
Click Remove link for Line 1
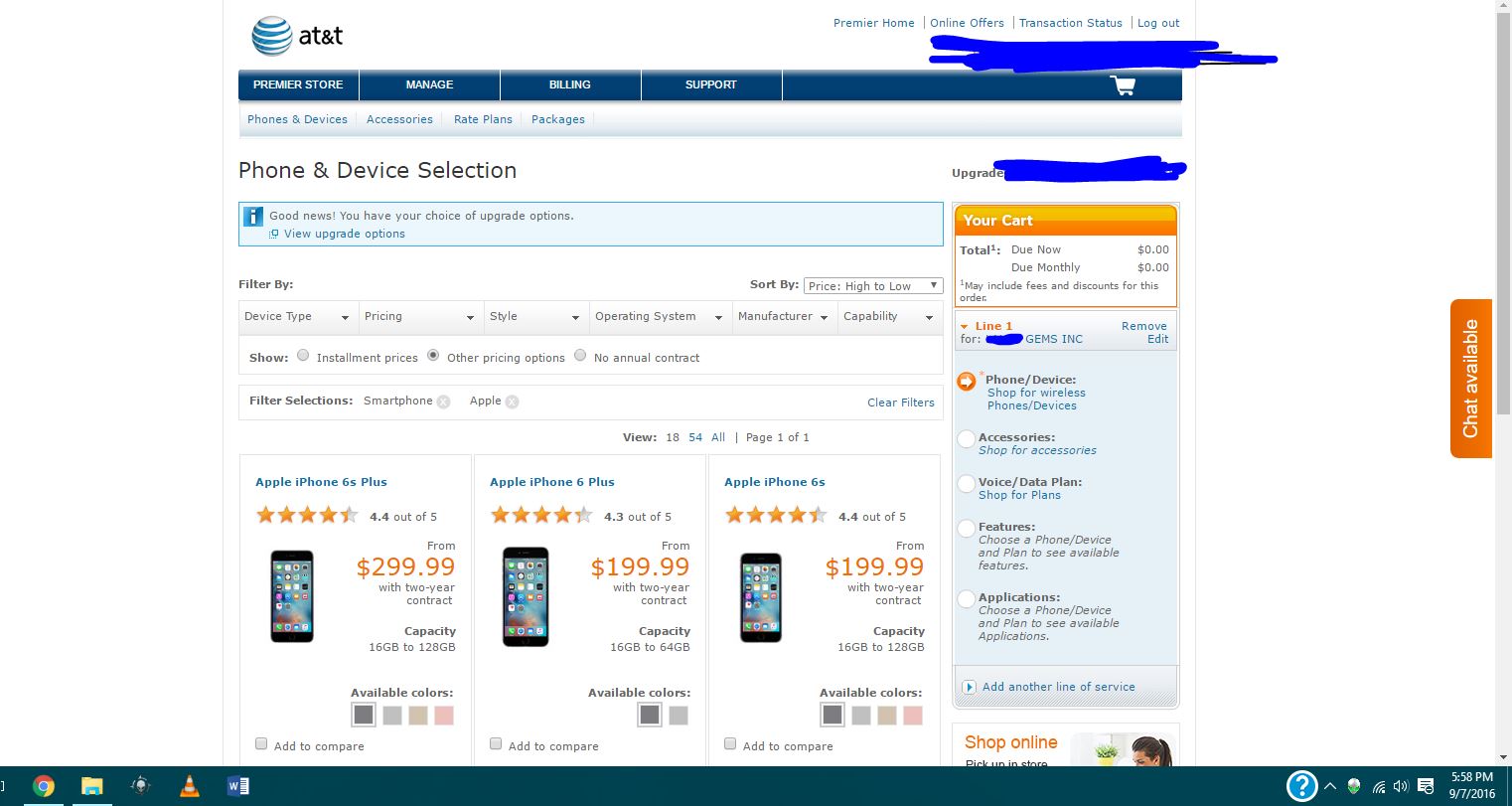1144,326
